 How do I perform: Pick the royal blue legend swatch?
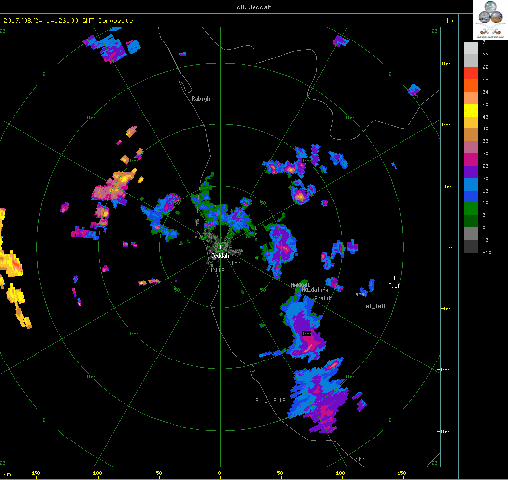(x=471, y=196)
